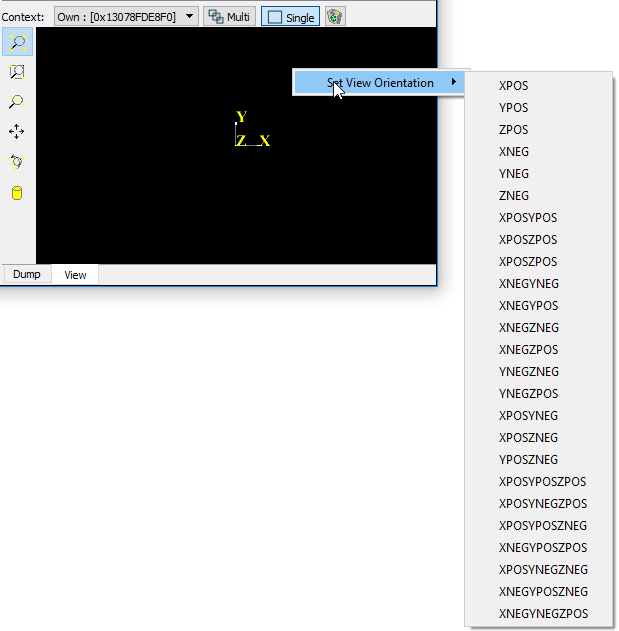Image resolution: width=619 pixels, height=631 pixels.
Task: Toggle Single view mode
Action: [291, 17]
